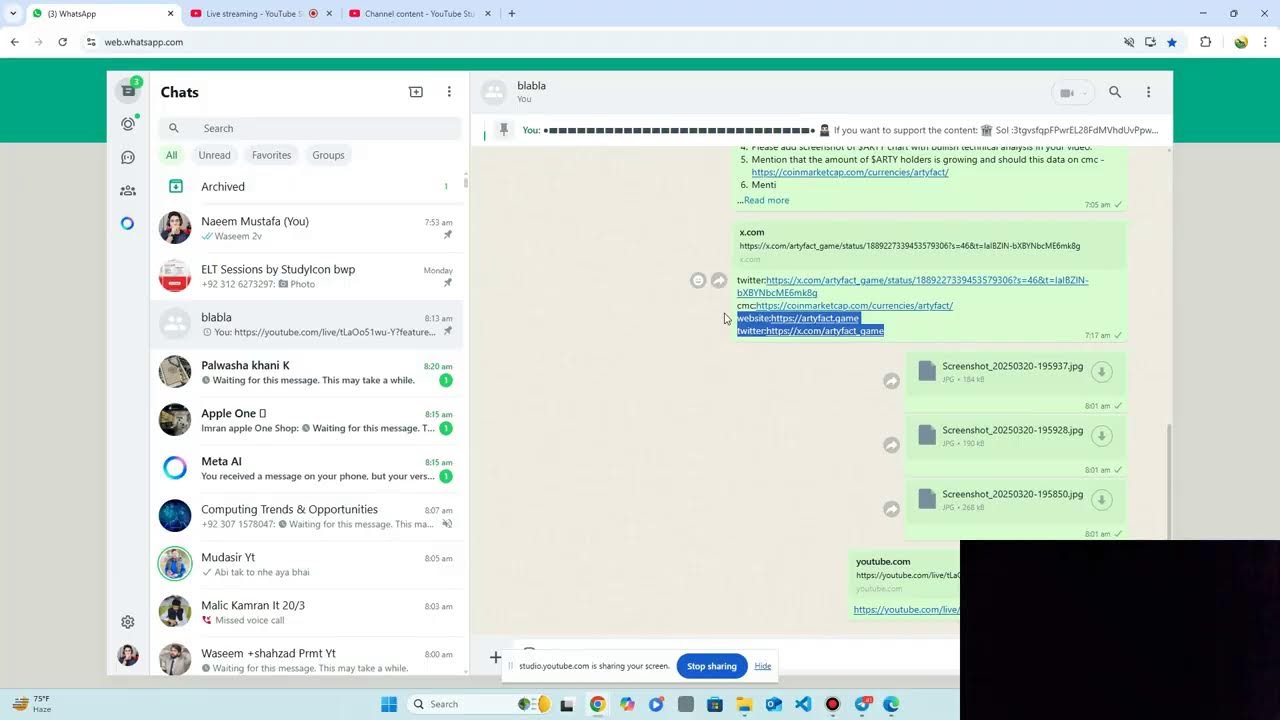Open Waseem +shahzad Prmt Yt chat
This screenshot has width=1280, height=720.
(307, 656)
